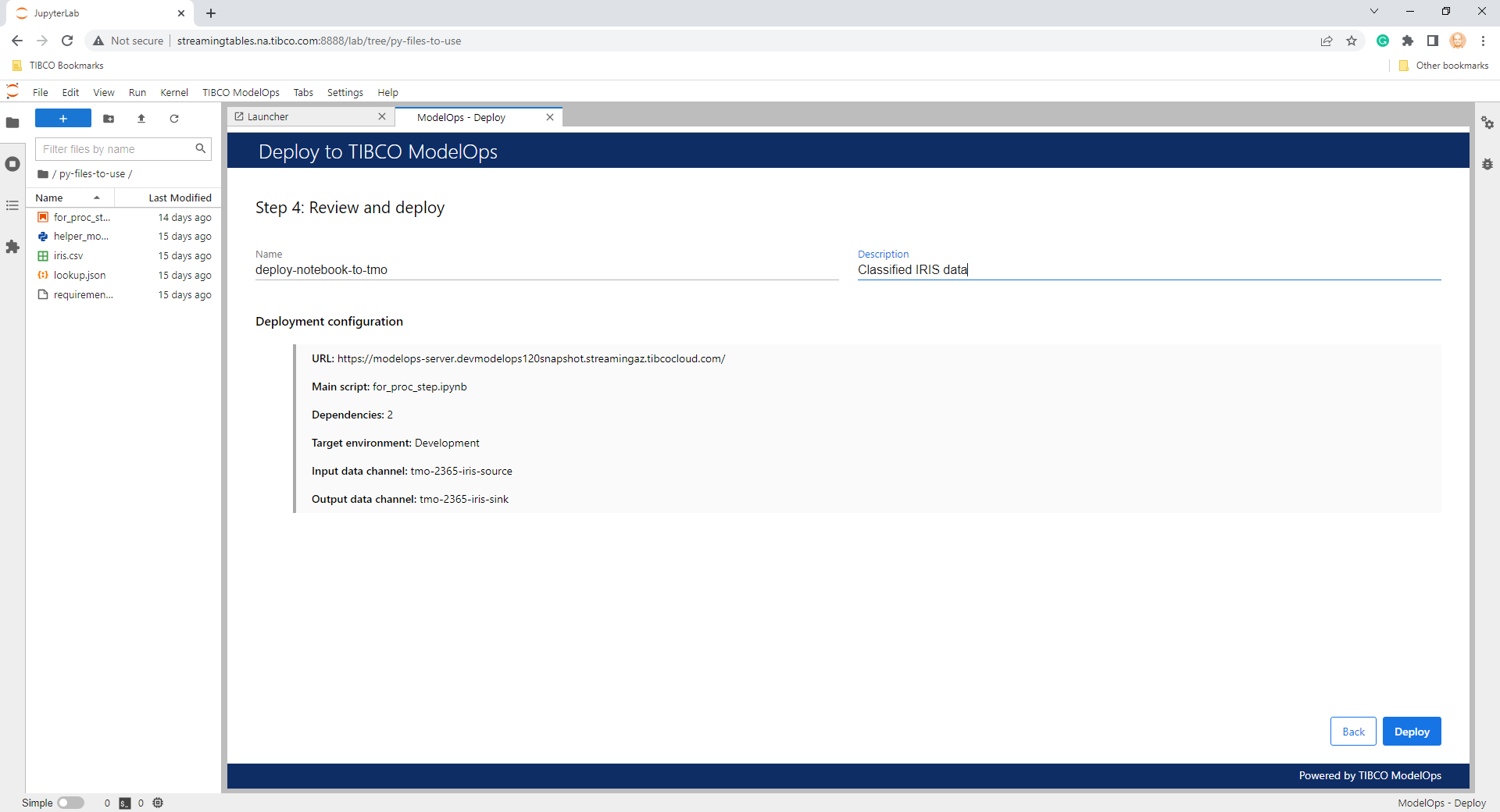Click the share page icon in address bar

(x=1327, y=41)
